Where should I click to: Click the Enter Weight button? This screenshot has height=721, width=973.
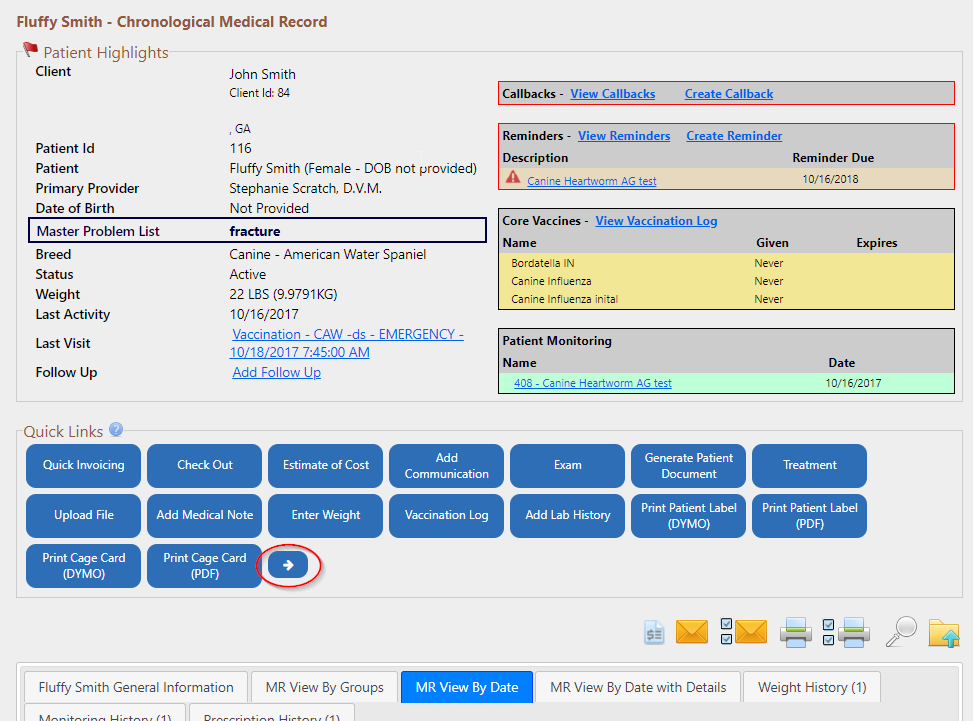325,516
